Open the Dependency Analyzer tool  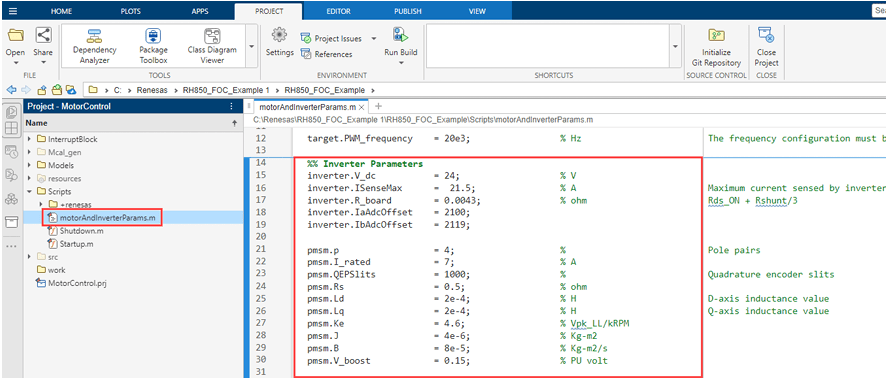coord(94,47)
